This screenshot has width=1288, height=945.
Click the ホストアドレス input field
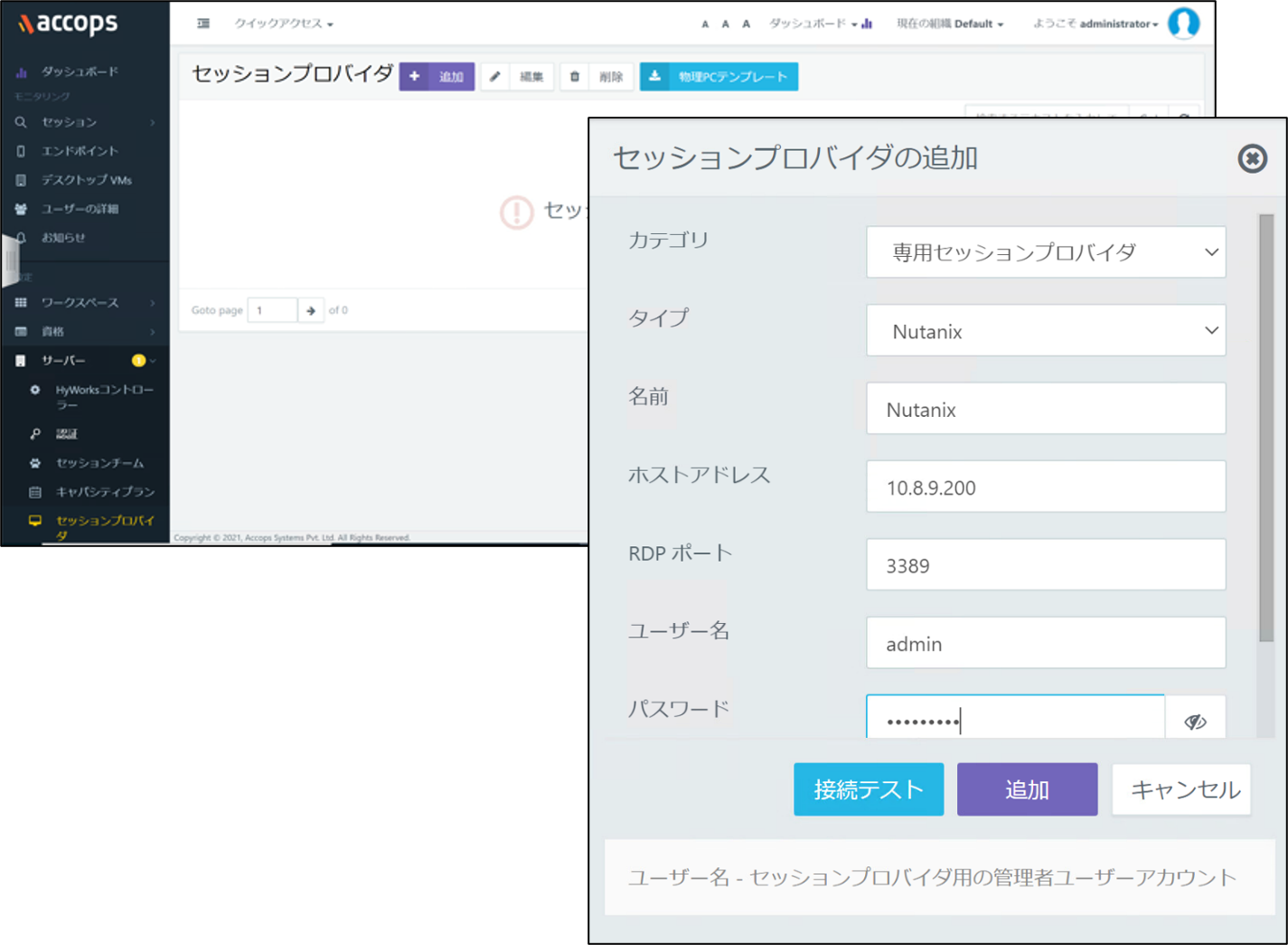(x=1046, y=487)
